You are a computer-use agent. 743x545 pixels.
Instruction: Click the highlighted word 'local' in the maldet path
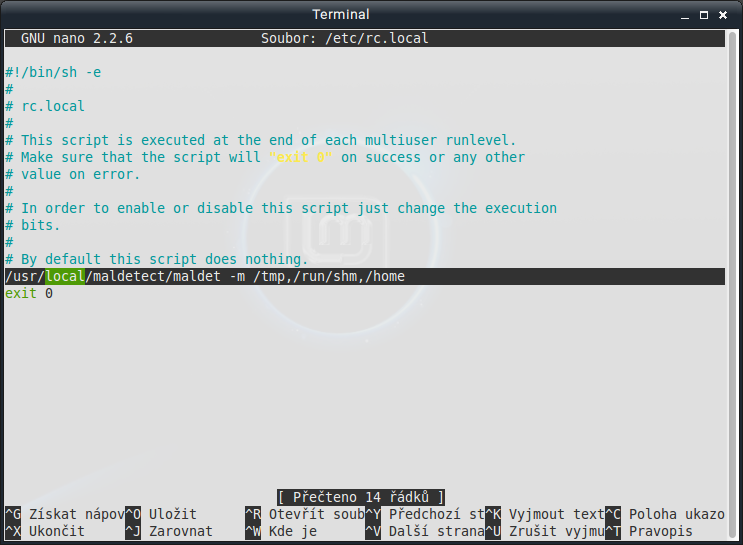point(65,276)
